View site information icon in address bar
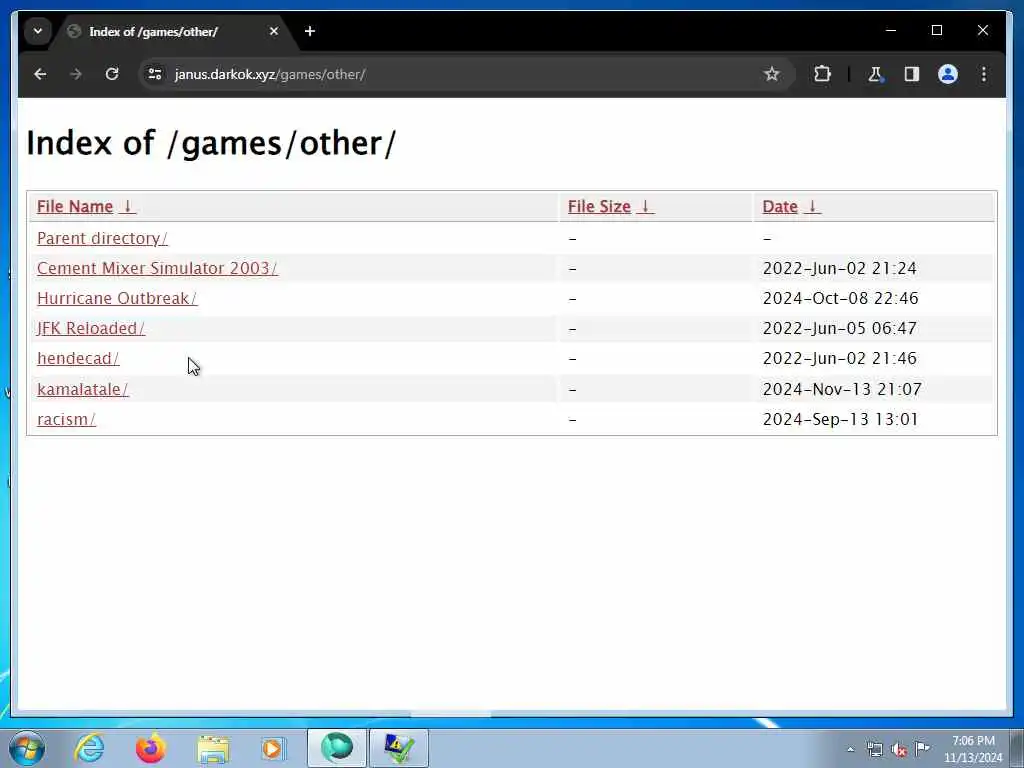The width and height of the screenshot is (1024, 768). point(155,74)
